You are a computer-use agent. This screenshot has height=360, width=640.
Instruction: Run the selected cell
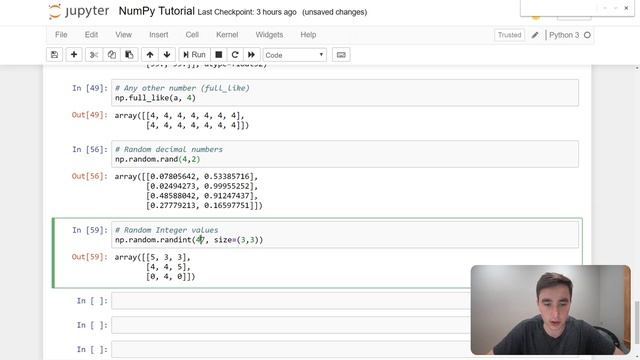(x=194, y=55)
